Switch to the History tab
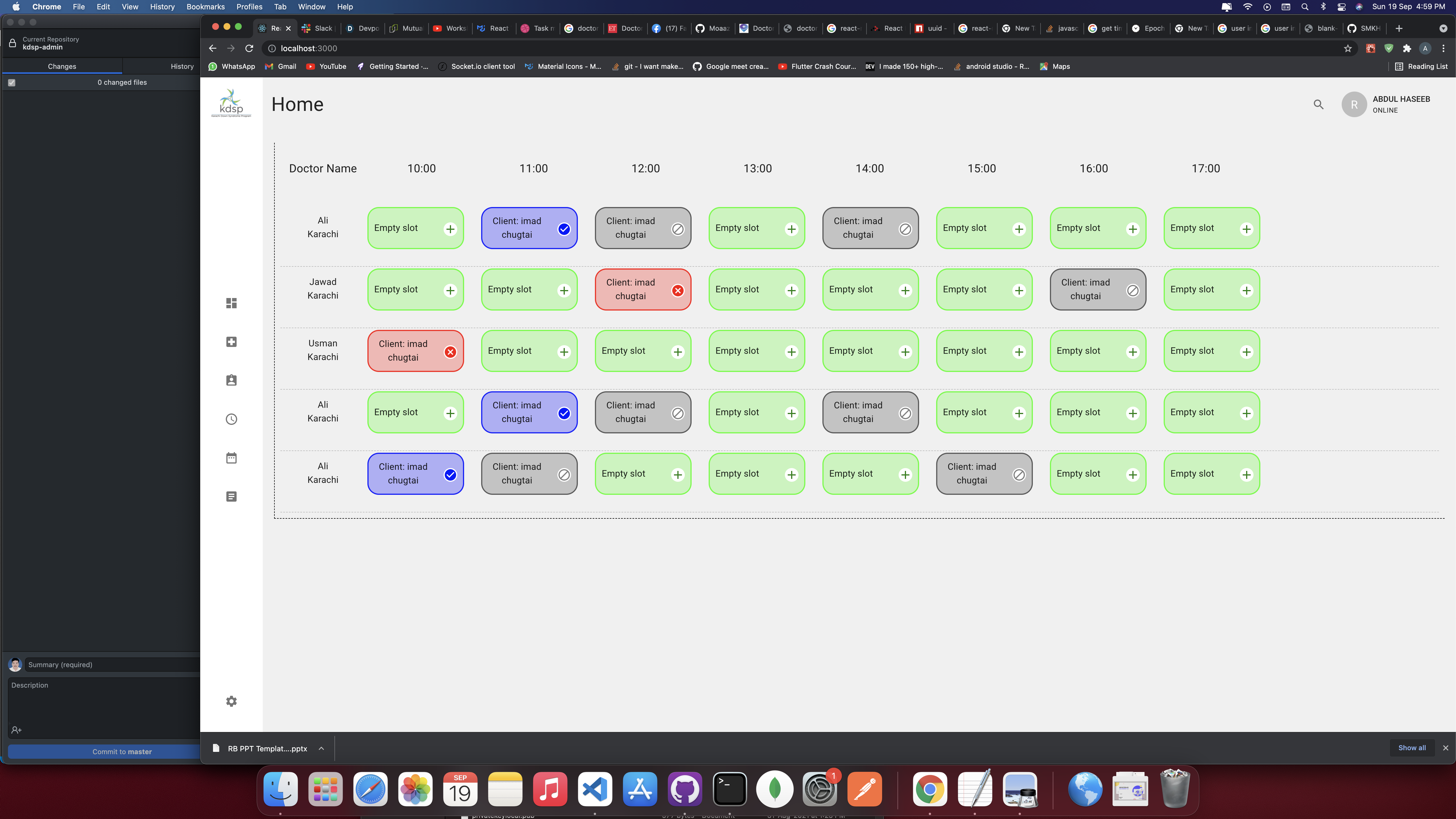The image size is (1456, 819). pos(182,66)
